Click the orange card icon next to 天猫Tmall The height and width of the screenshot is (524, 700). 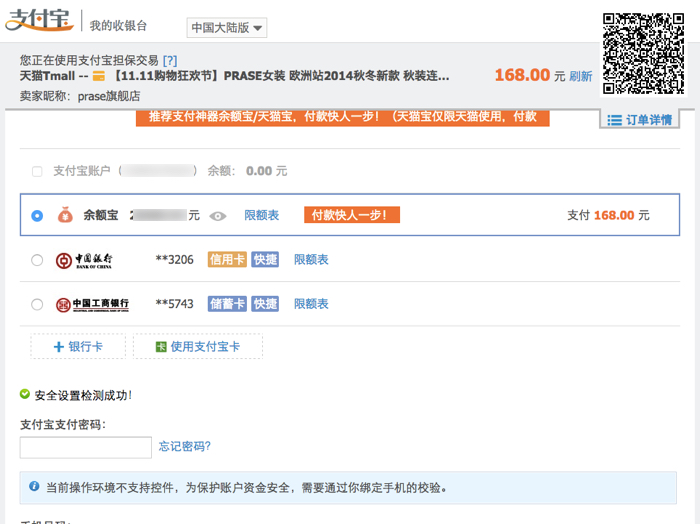tap(99, 76)
